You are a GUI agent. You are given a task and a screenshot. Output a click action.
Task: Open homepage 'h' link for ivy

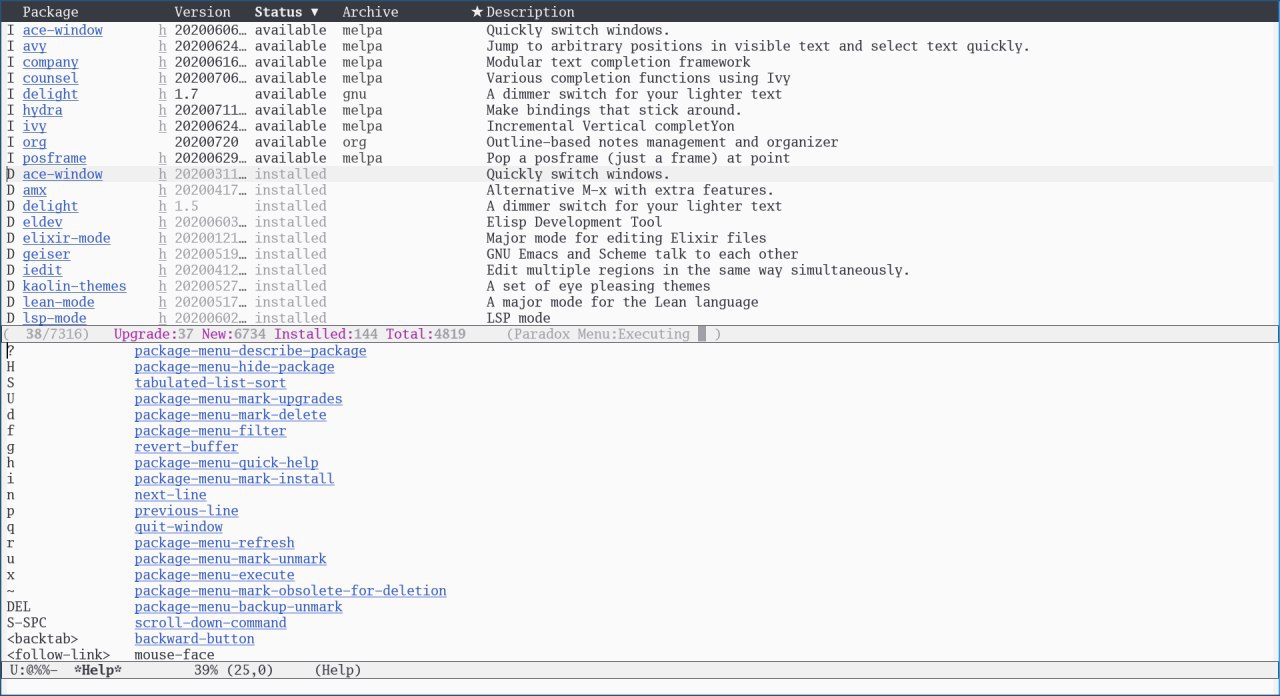162,126
